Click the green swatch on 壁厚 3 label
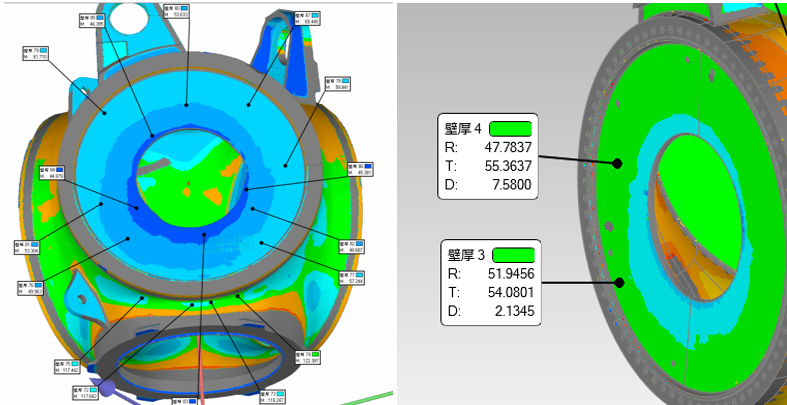This screenshot has height=405, width=787. tap(516, 253)
